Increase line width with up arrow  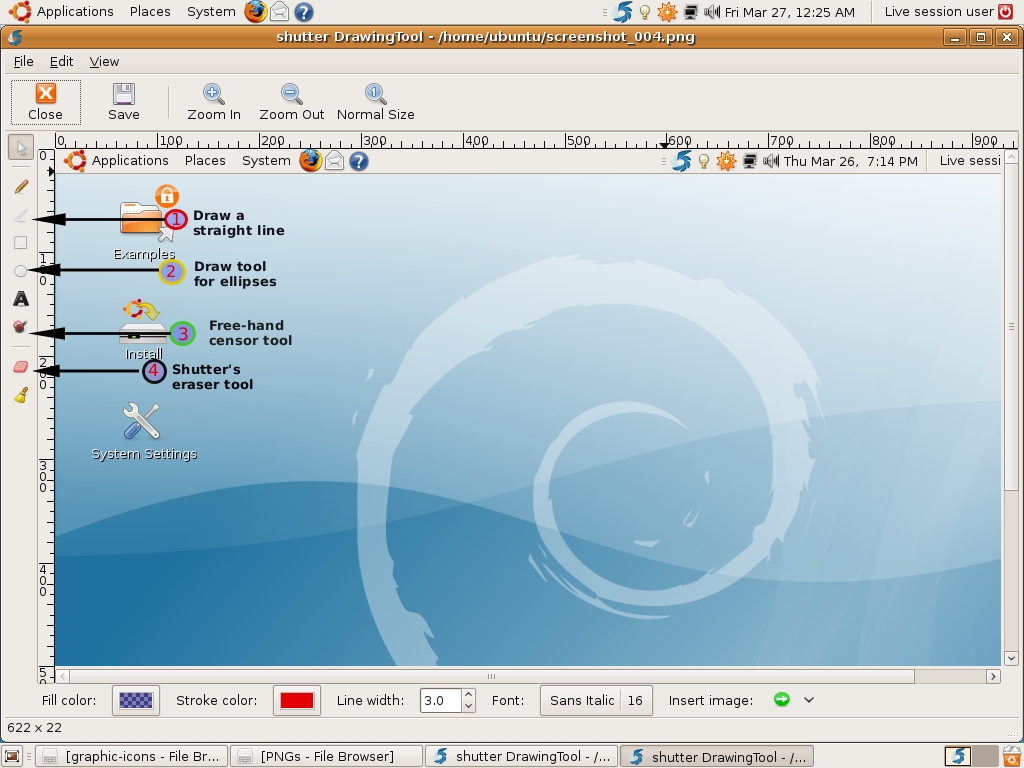468,695
